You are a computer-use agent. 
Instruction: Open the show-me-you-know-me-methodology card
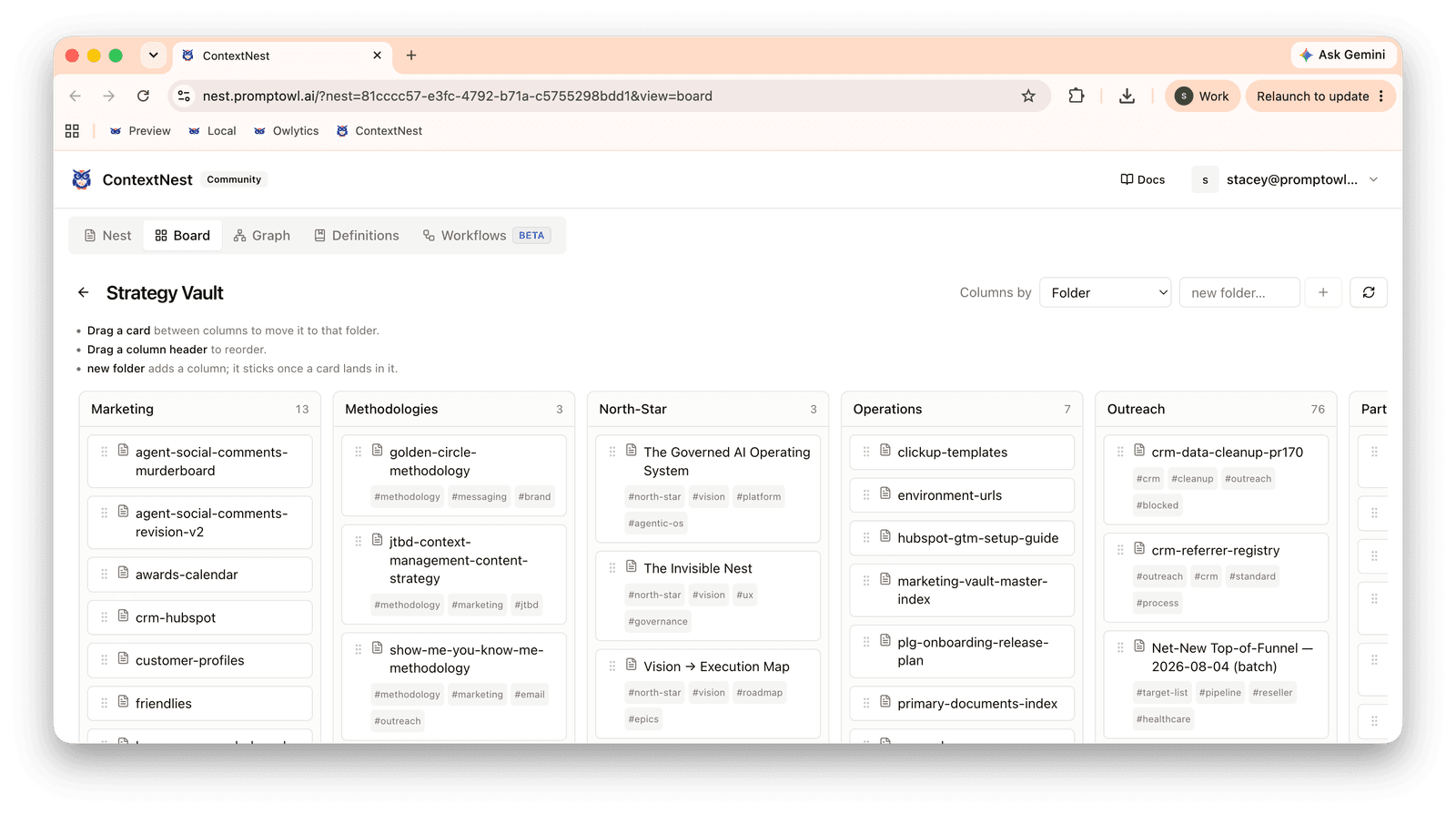click(454, 686)
